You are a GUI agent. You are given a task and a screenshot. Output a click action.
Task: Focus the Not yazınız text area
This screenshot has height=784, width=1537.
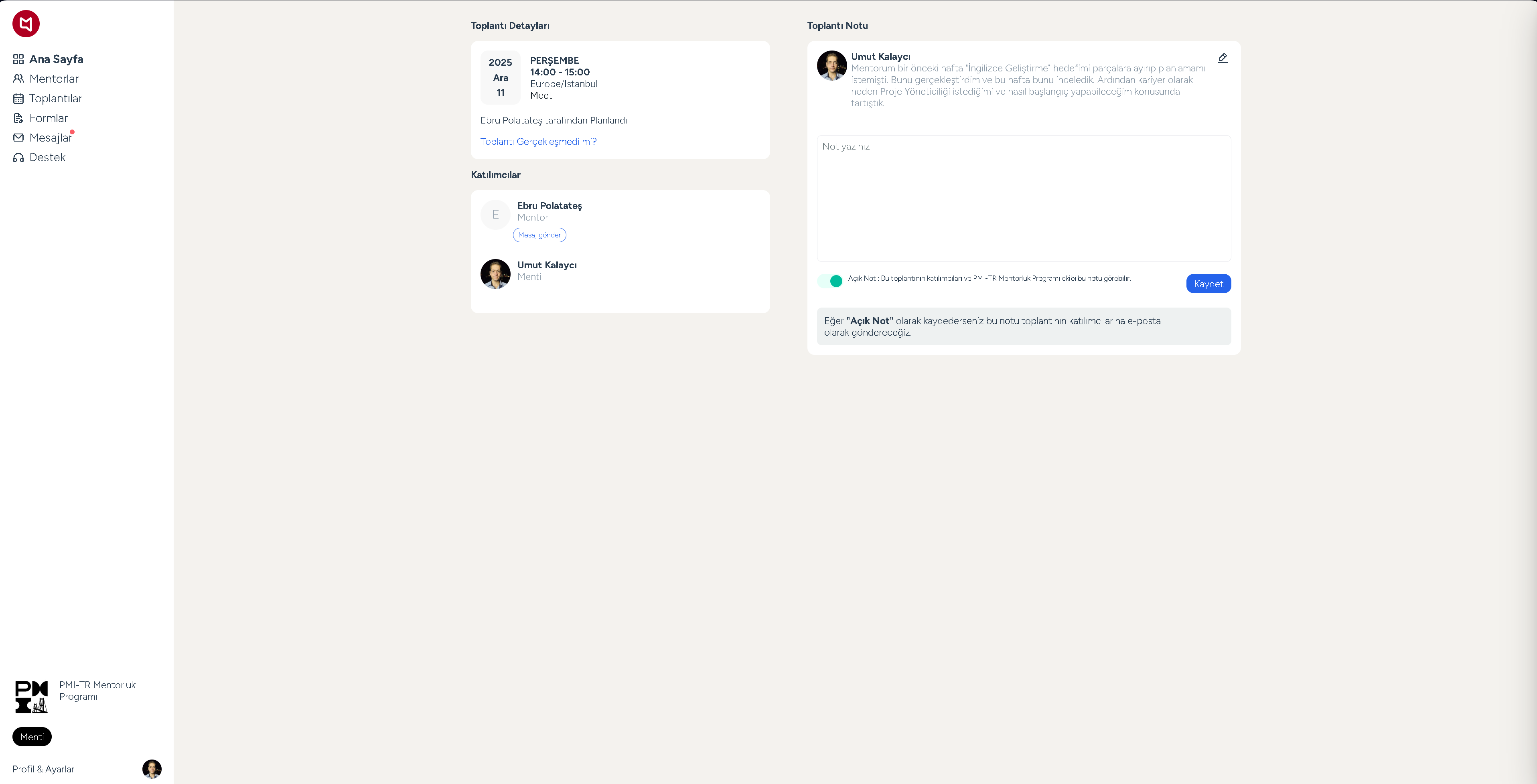pos(1024,198)
